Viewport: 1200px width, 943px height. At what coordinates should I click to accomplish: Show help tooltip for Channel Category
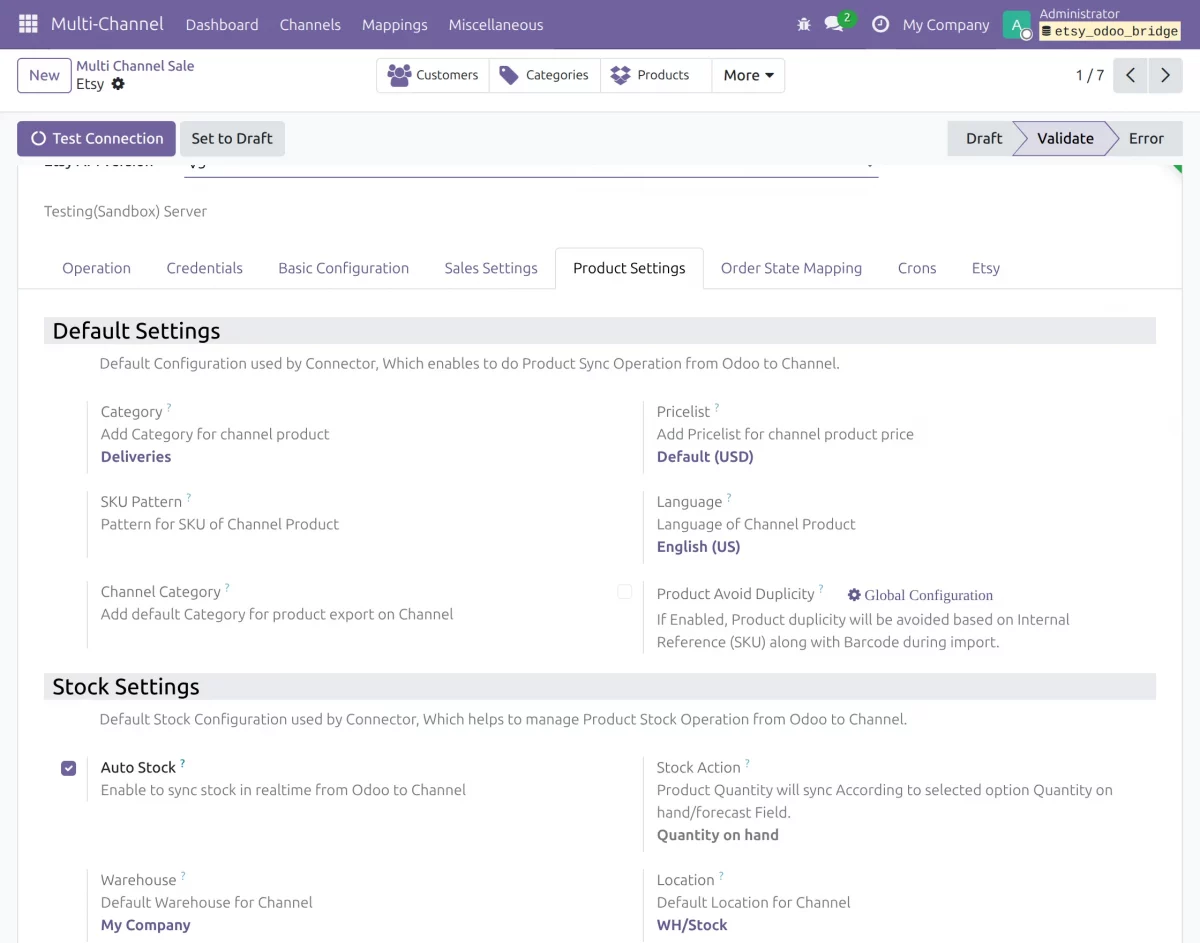point(227,588)
